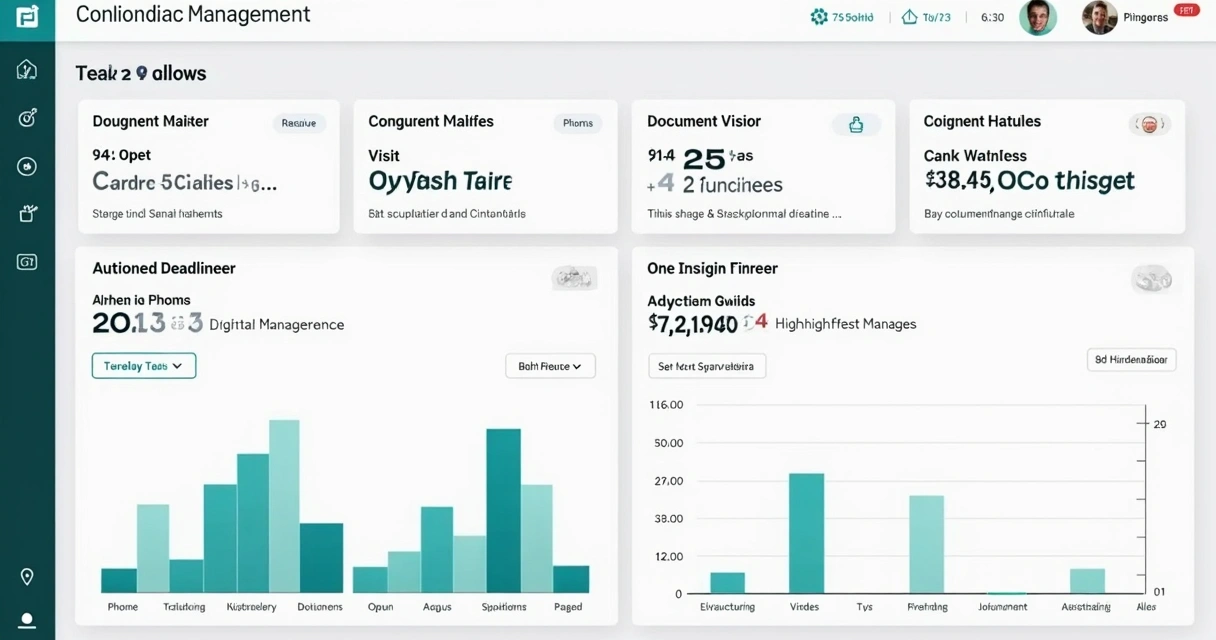Click the icon on One Insigin Finreer panel
Viewport: 1216px width, 640px height.
[1151, 278]
